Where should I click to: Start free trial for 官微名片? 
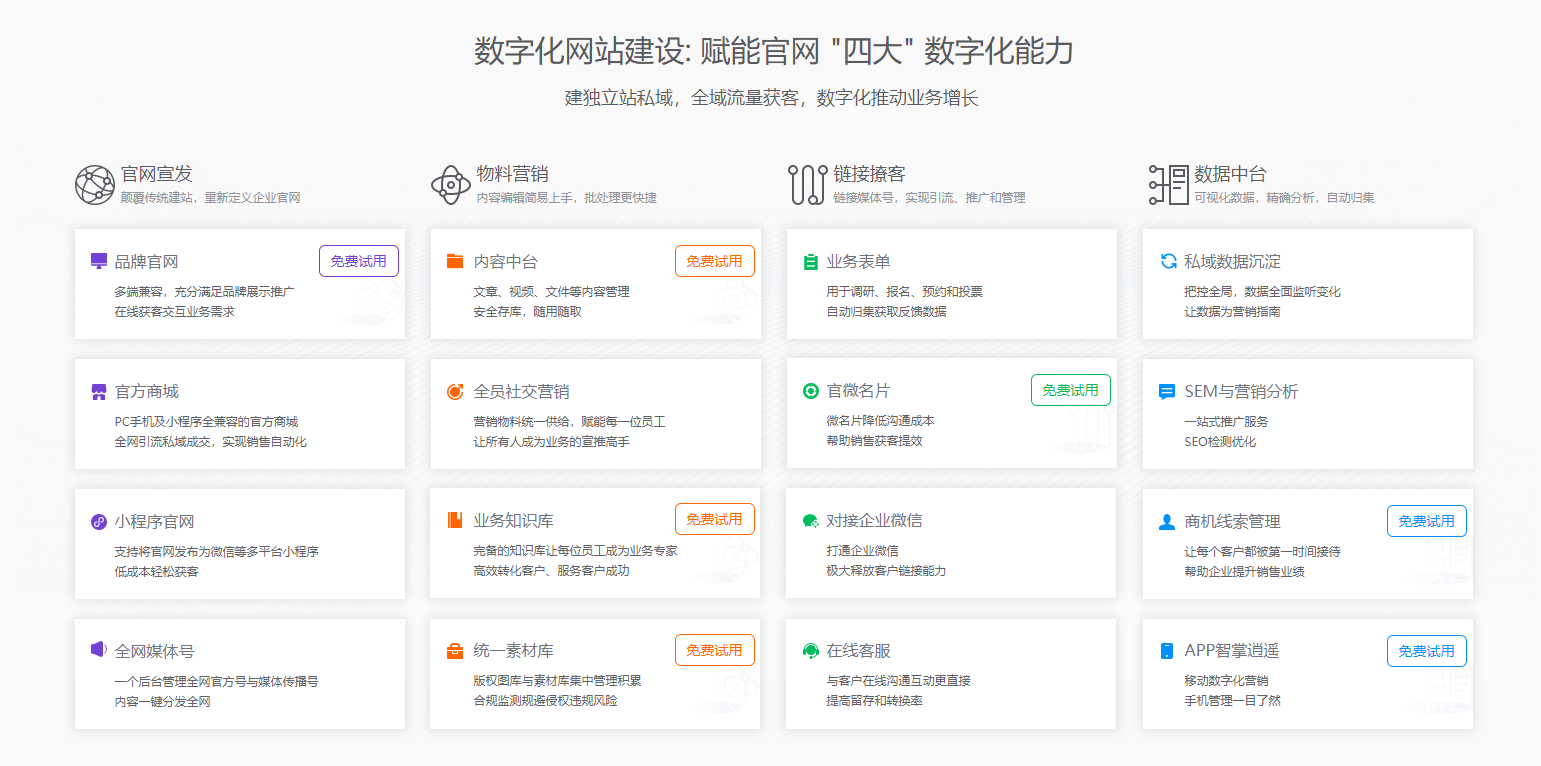tap(1070, 390)
